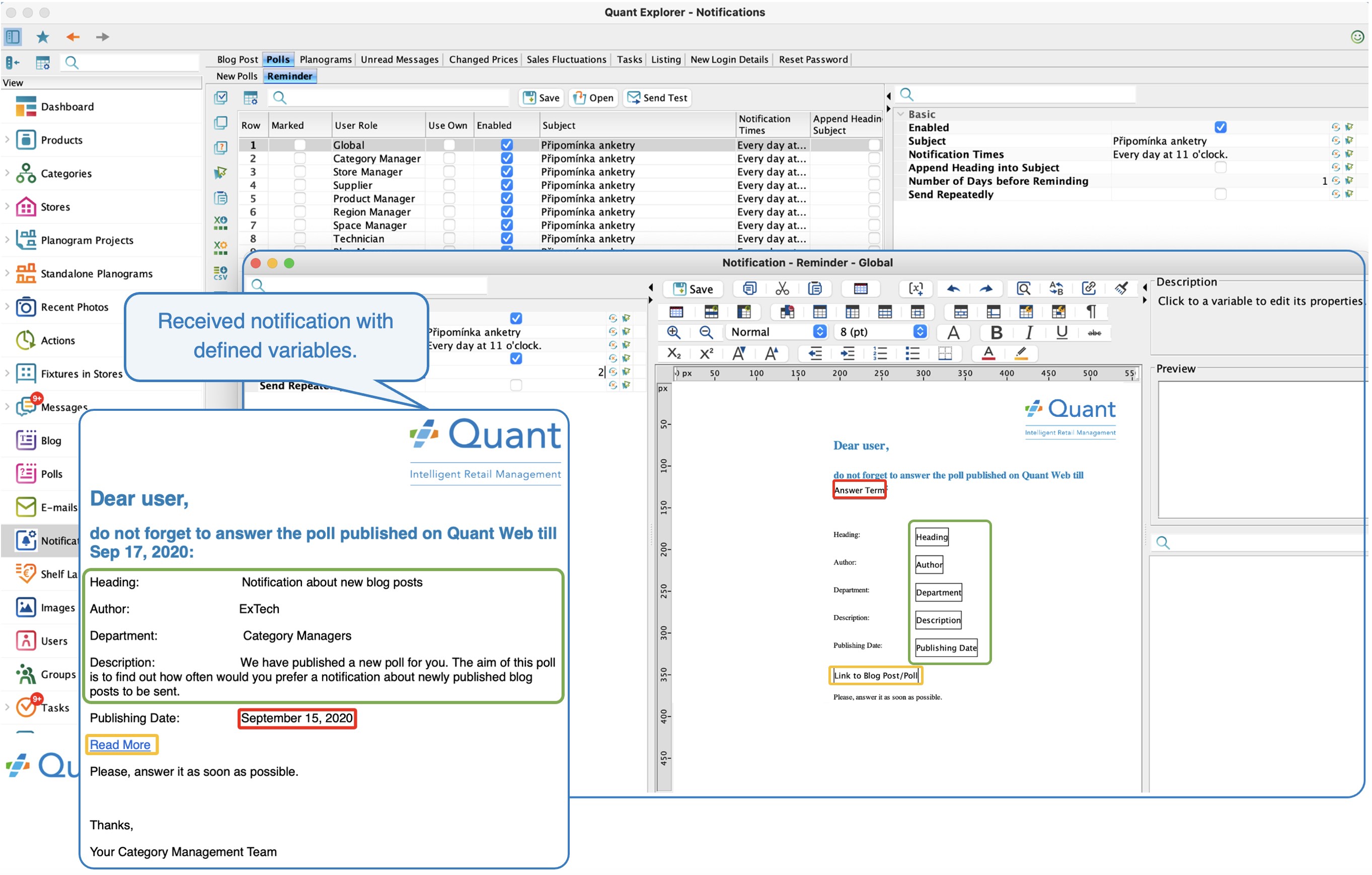Open the find and replace A-B icon
The width and height of the screenshot is (1372, 875).
pyautogui.click(x=1056, y=289)
